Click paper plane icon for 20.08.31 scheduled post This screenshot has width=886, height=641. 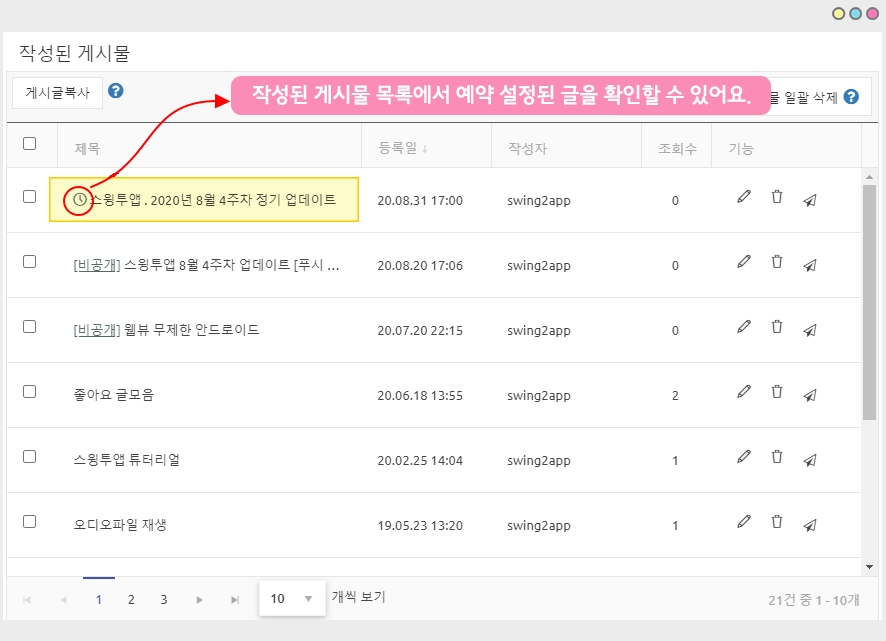pos(810,199)
